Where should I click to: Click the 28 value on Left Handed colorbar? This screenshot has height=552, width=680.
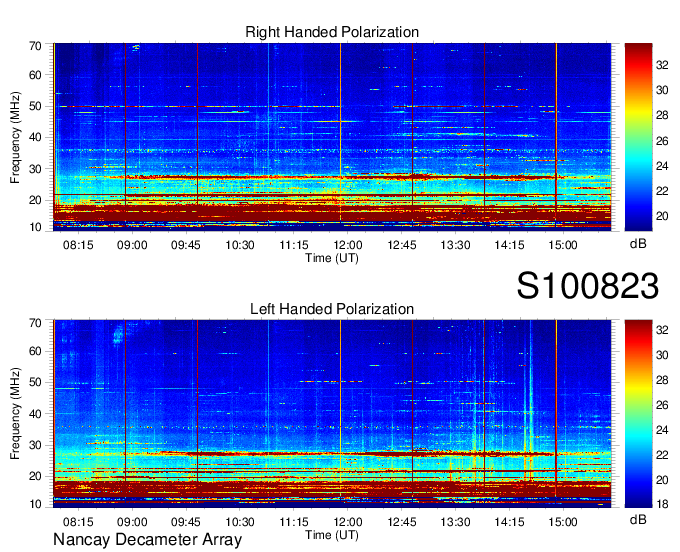(662, 380)
